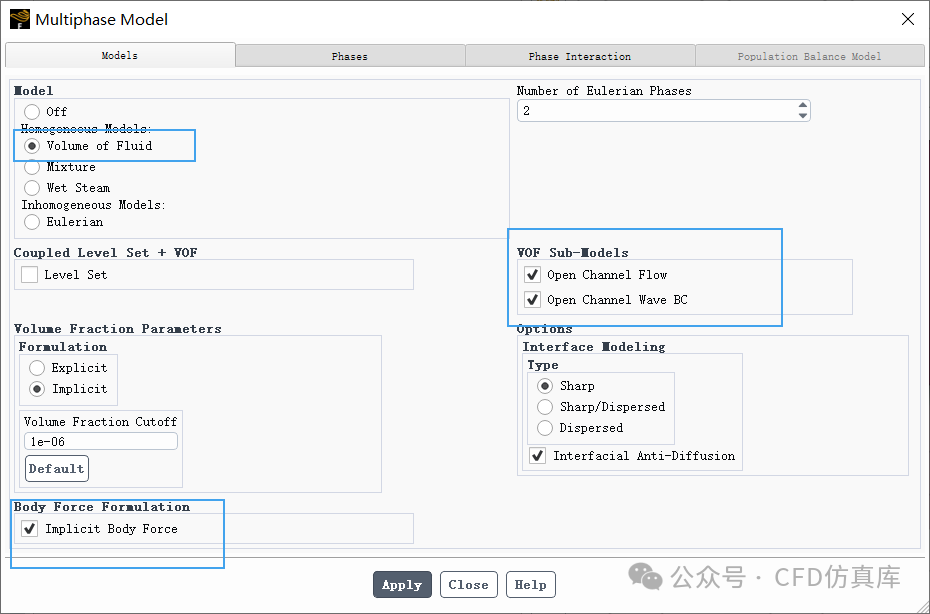Choose the Wet Steam model
The image size is (930, 614).
click(x=32, y=187)
